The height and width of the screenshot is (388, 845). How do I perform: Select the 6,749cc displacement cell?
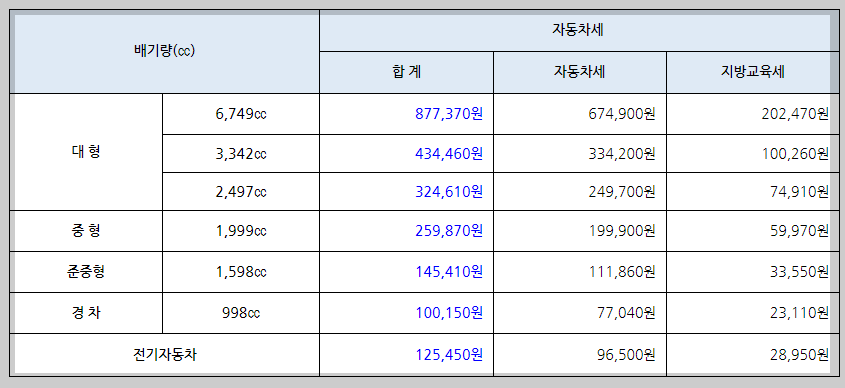pos(241,114)
